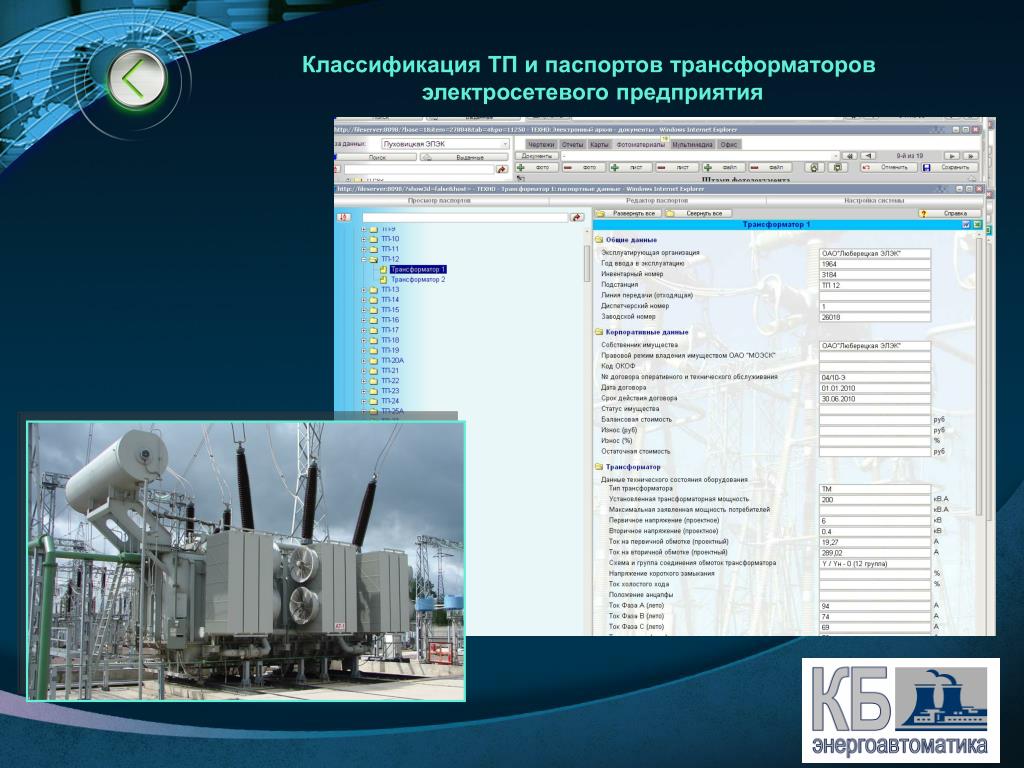Add a file with the green plus файл
The image size is (1024, 768).
[x=724, y=168]
